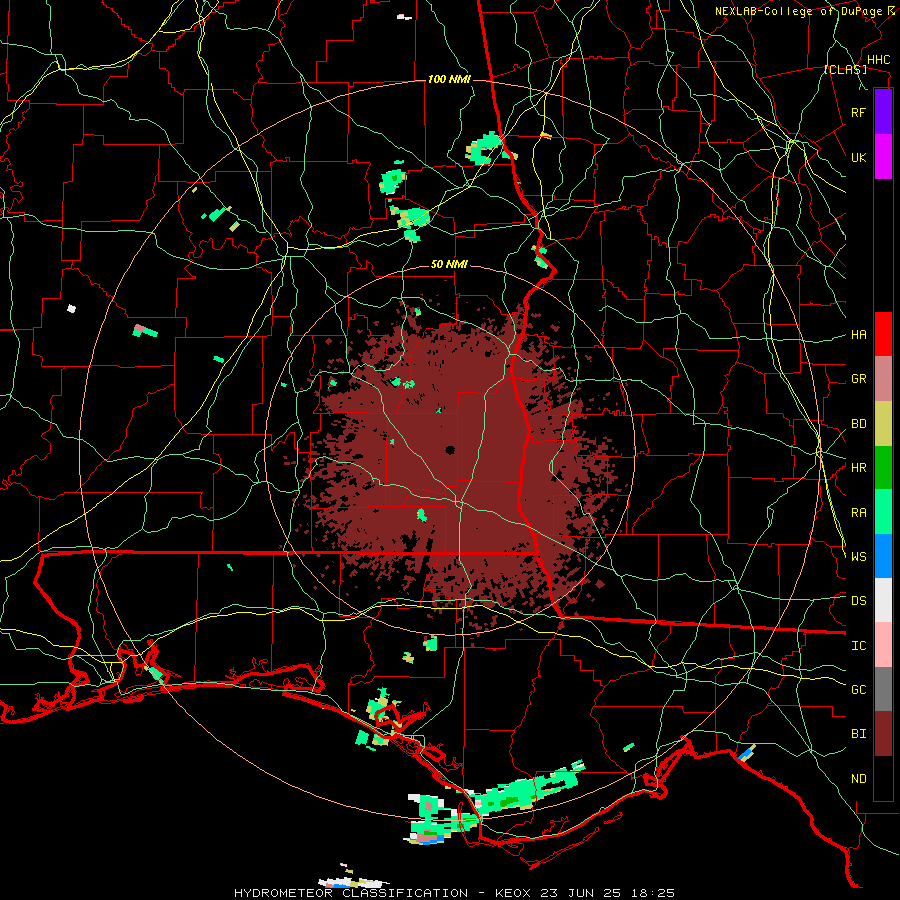Screen dimensions: 900x900
Task: Click the red HA color swatch in legend
Action: coord(883,334)
